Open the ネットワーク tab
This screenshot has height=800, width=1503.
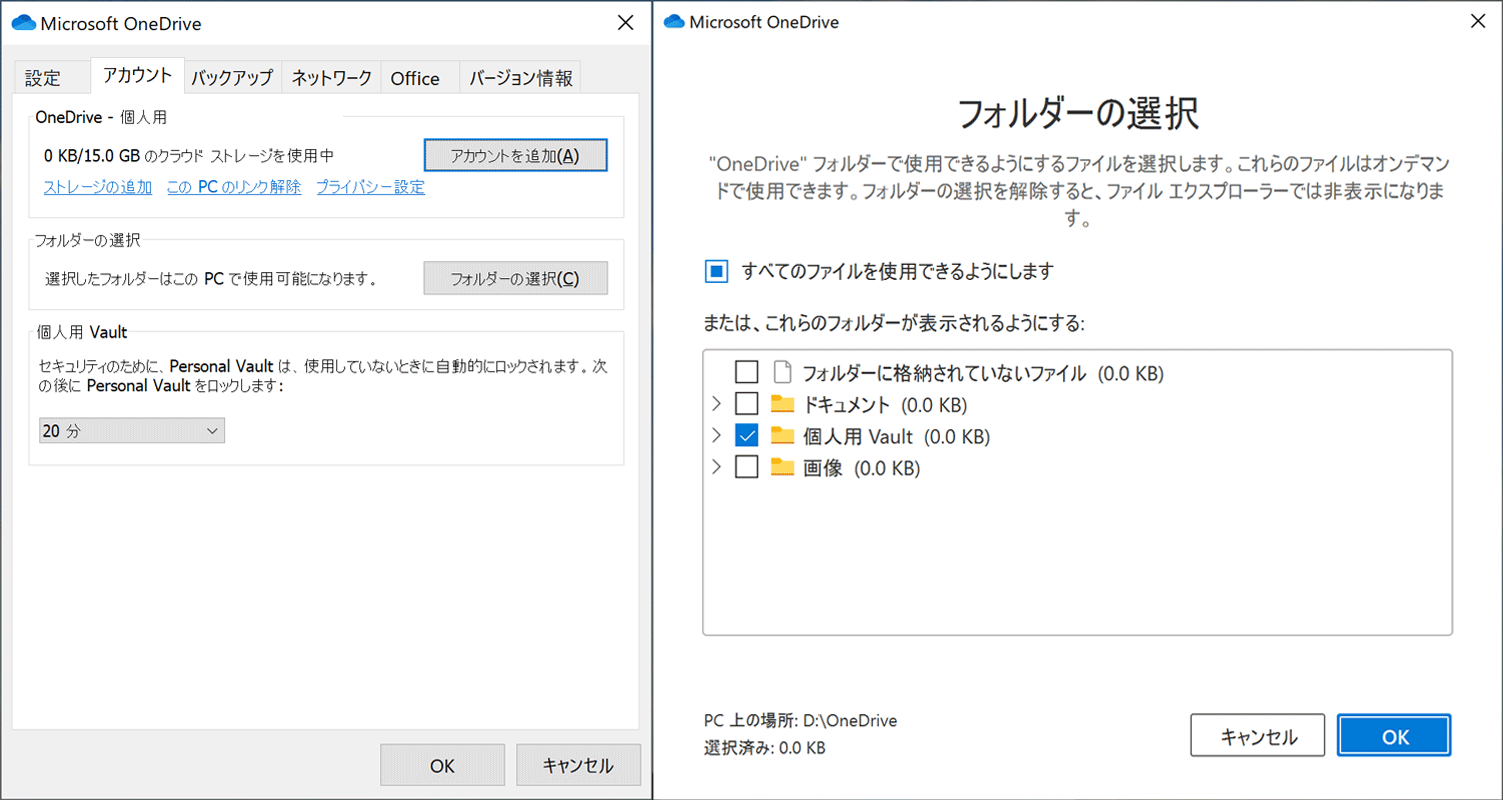[x=331, y=78]
